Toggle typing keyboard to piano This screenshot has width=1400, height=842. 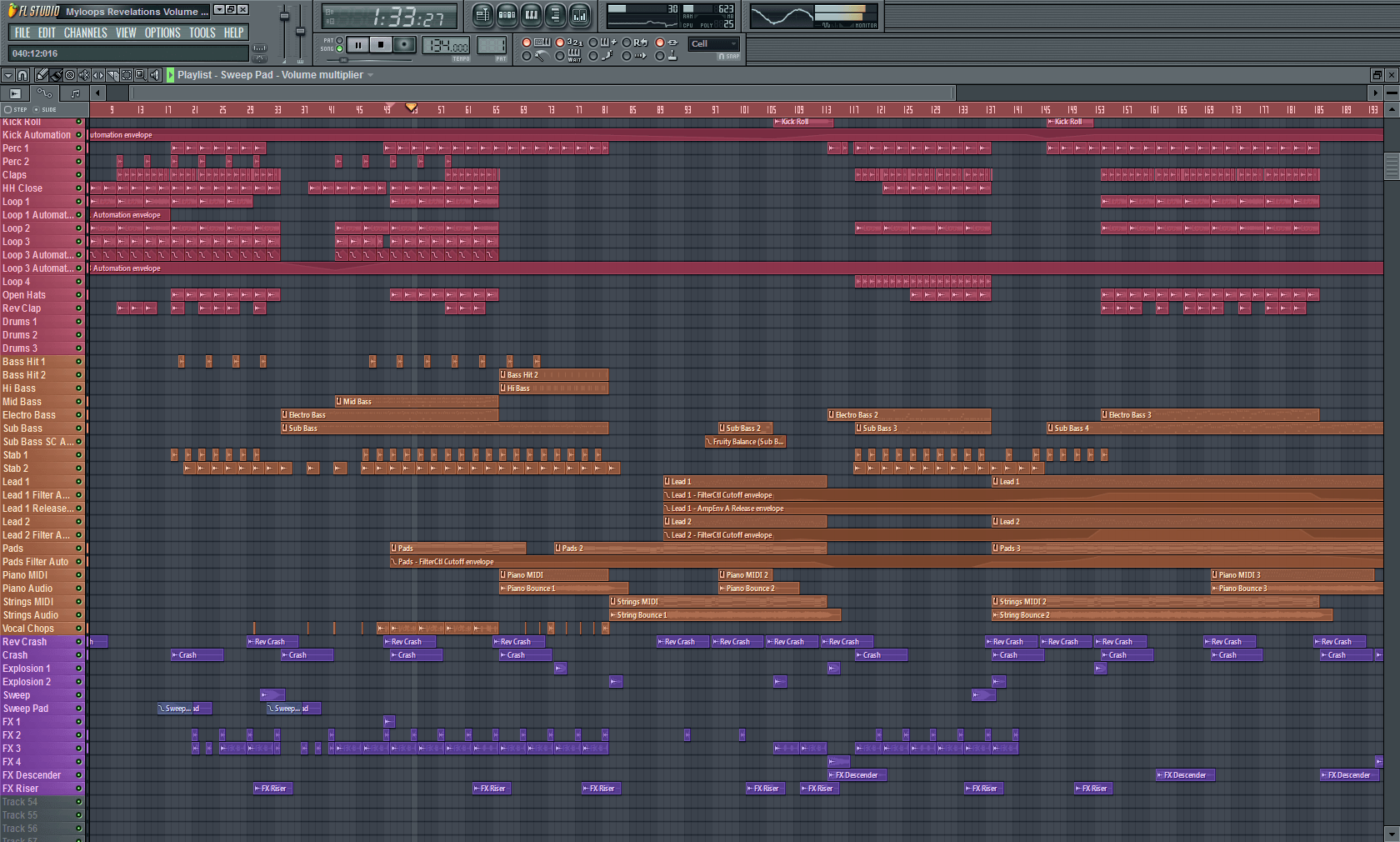pos(526,43)
